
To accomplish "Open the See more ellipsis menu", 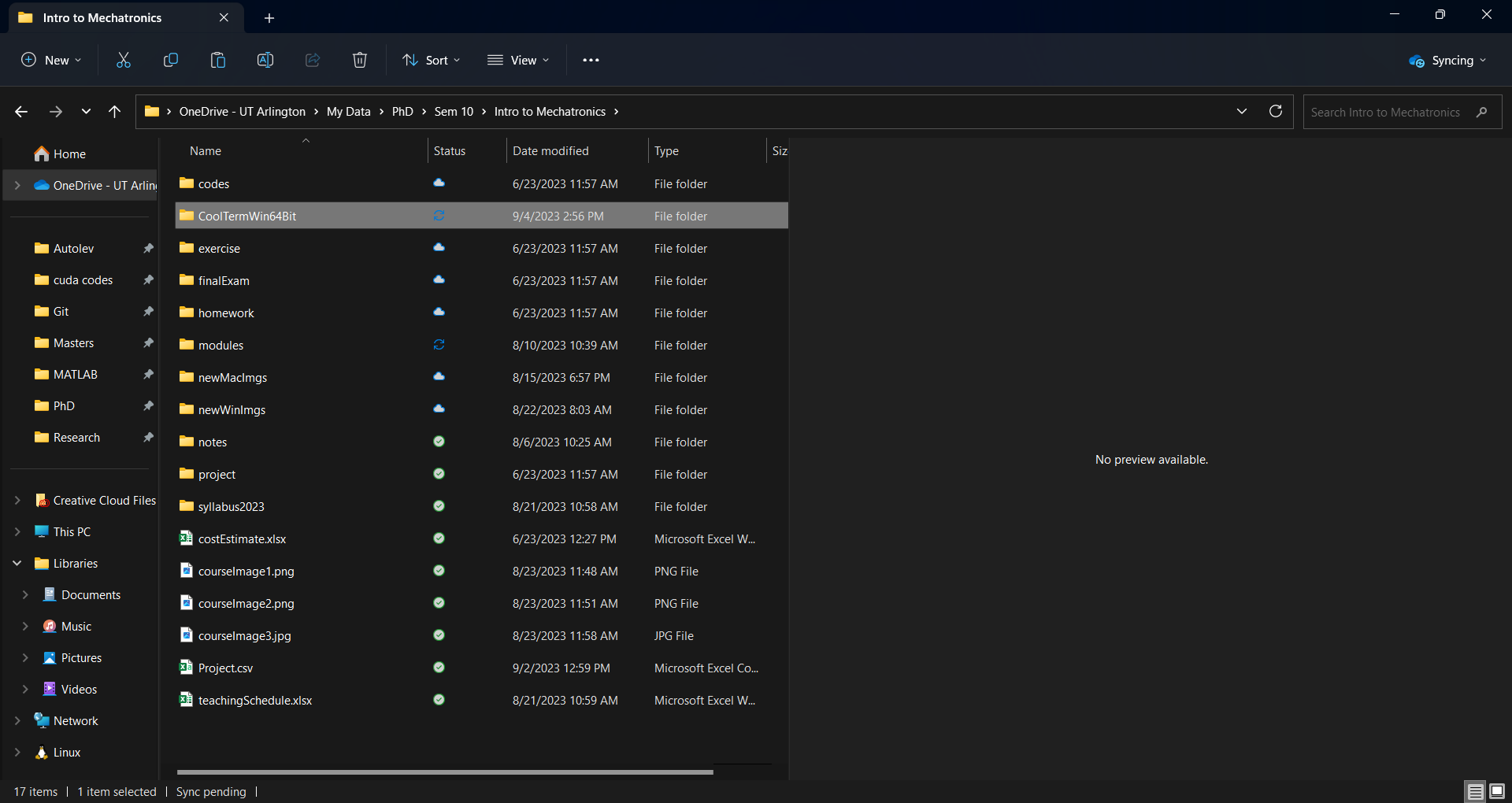I will (591, 61).
